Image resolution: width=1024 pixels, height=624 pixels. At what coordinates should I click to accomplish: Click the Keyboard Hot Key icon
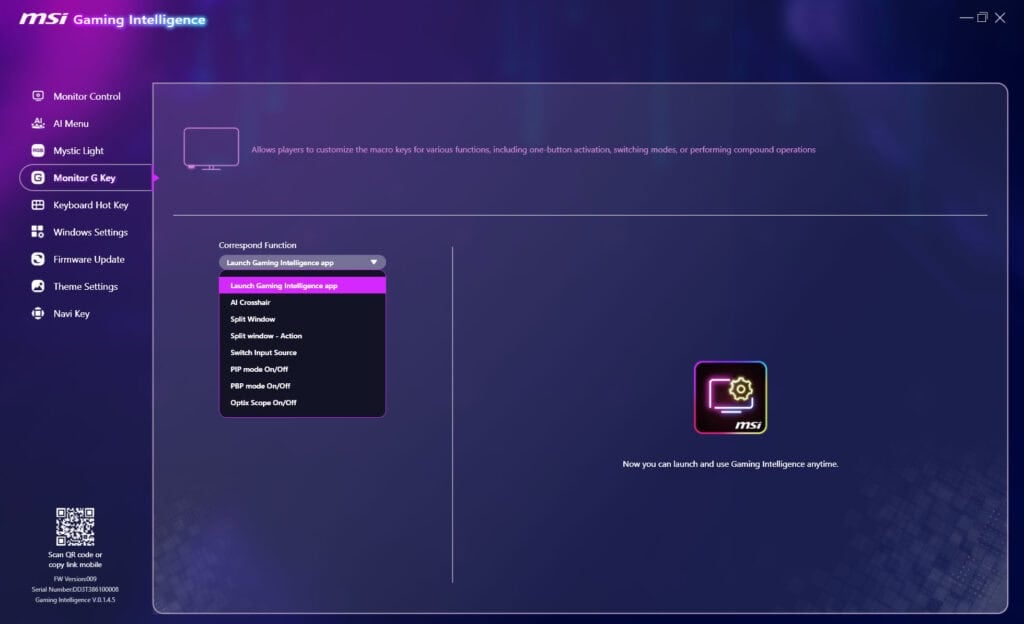(x=38, y=205)
